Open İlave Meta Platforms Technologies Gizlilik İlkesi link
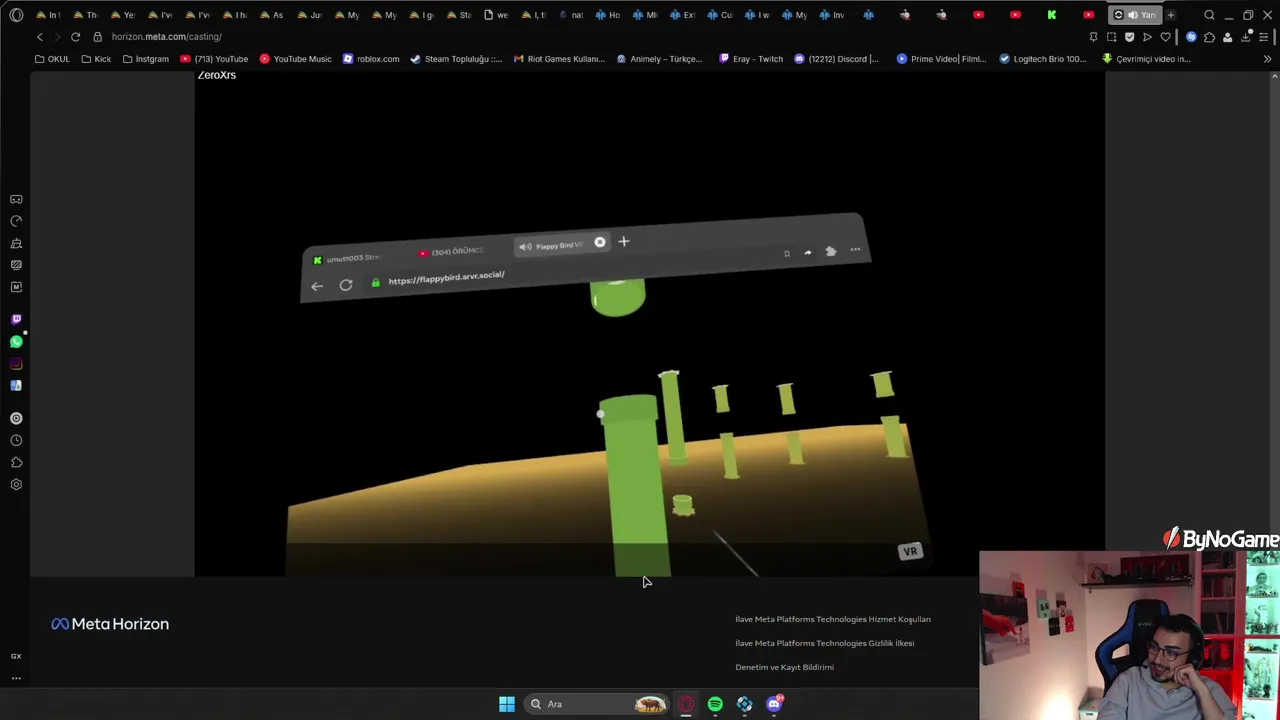The image size is (1280, 720). (825, 643)
